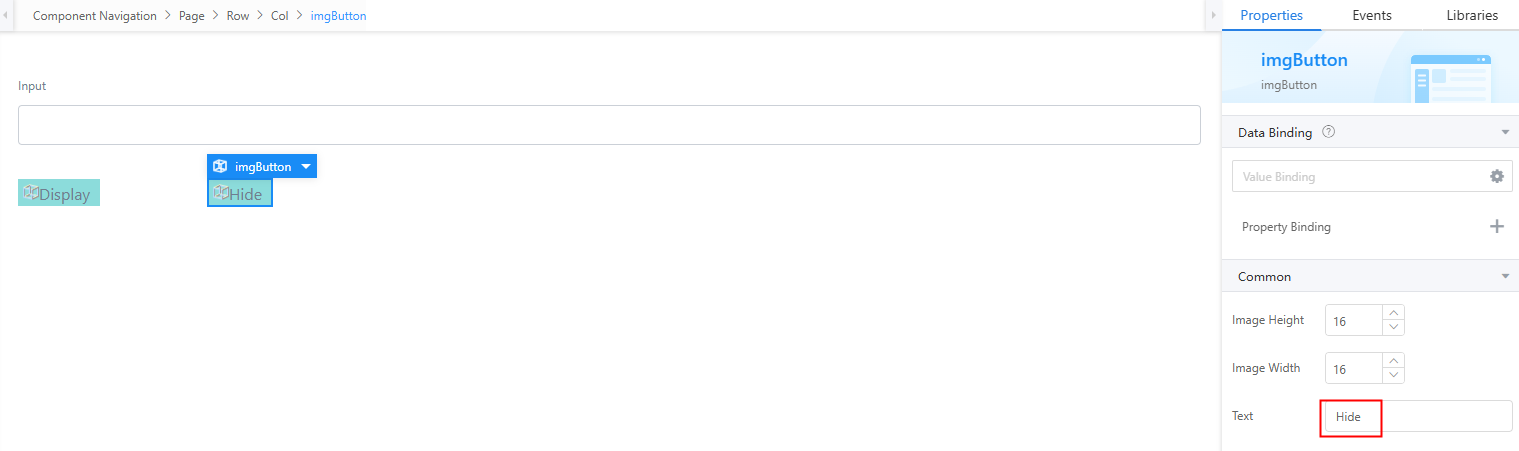Click the cube icon on Hide button
Viewport: 1519px width, 451px height.
click(221, 193)
